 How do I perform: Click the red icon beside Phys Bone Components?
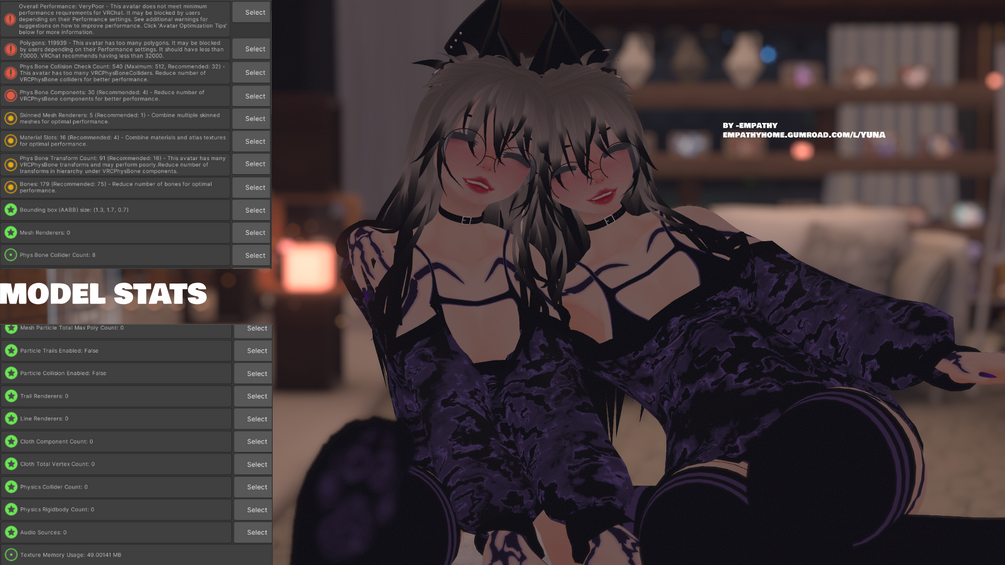pos(10,96)
